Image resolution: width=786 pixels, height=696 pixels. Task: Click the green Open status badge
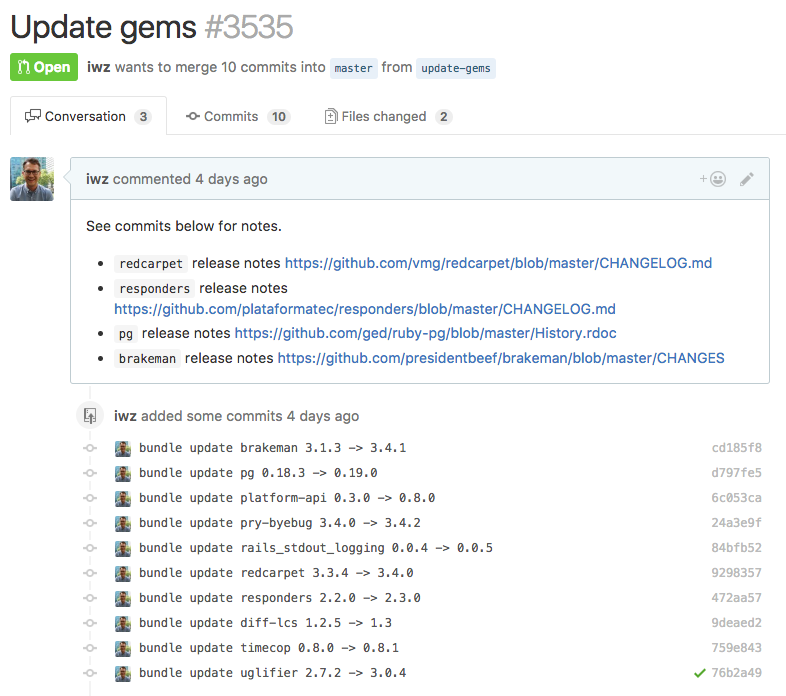click(x=43, y=67)
